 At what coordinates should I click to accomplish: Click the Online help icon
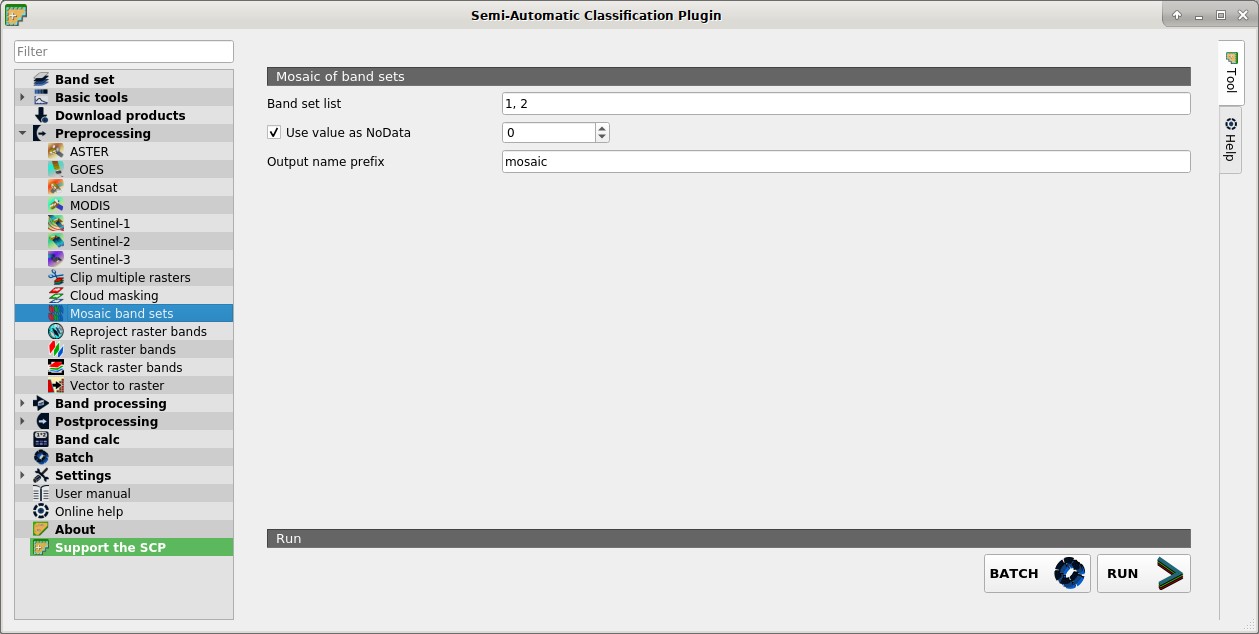pyautogui.click(x=41, y=511)
